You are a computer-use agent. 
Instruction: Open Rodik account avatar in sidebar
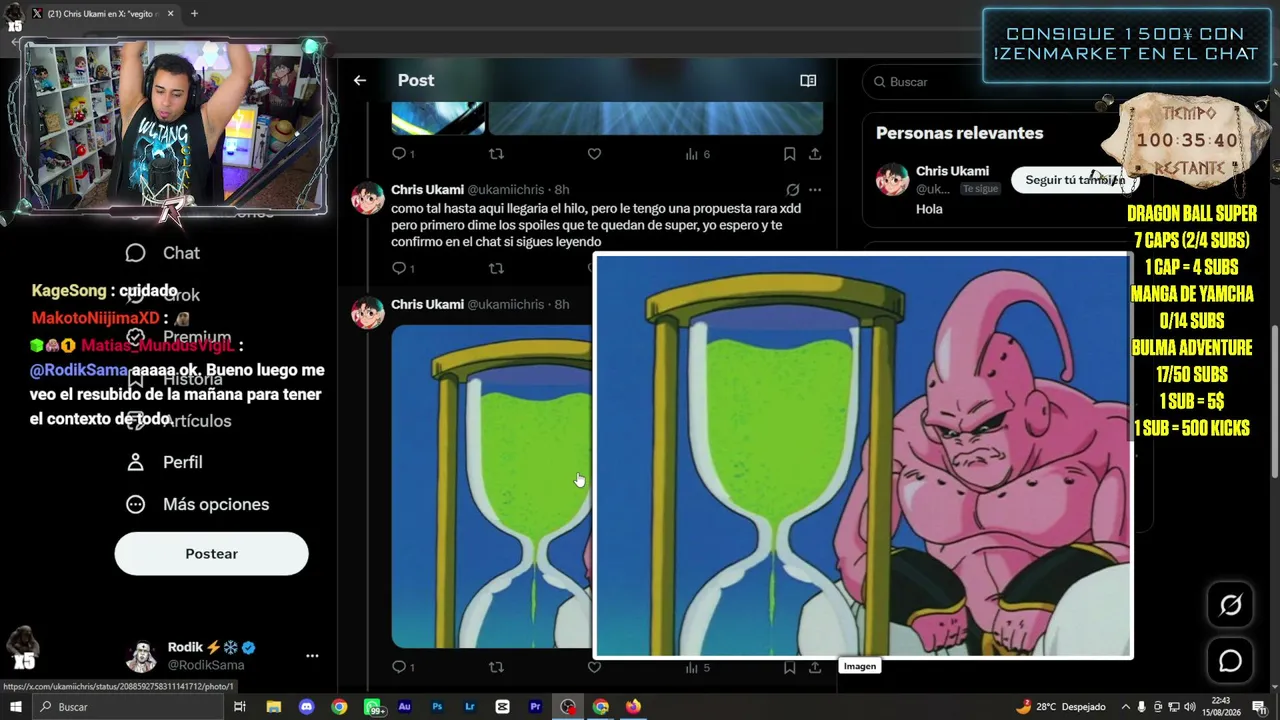(x=141, y=656)
